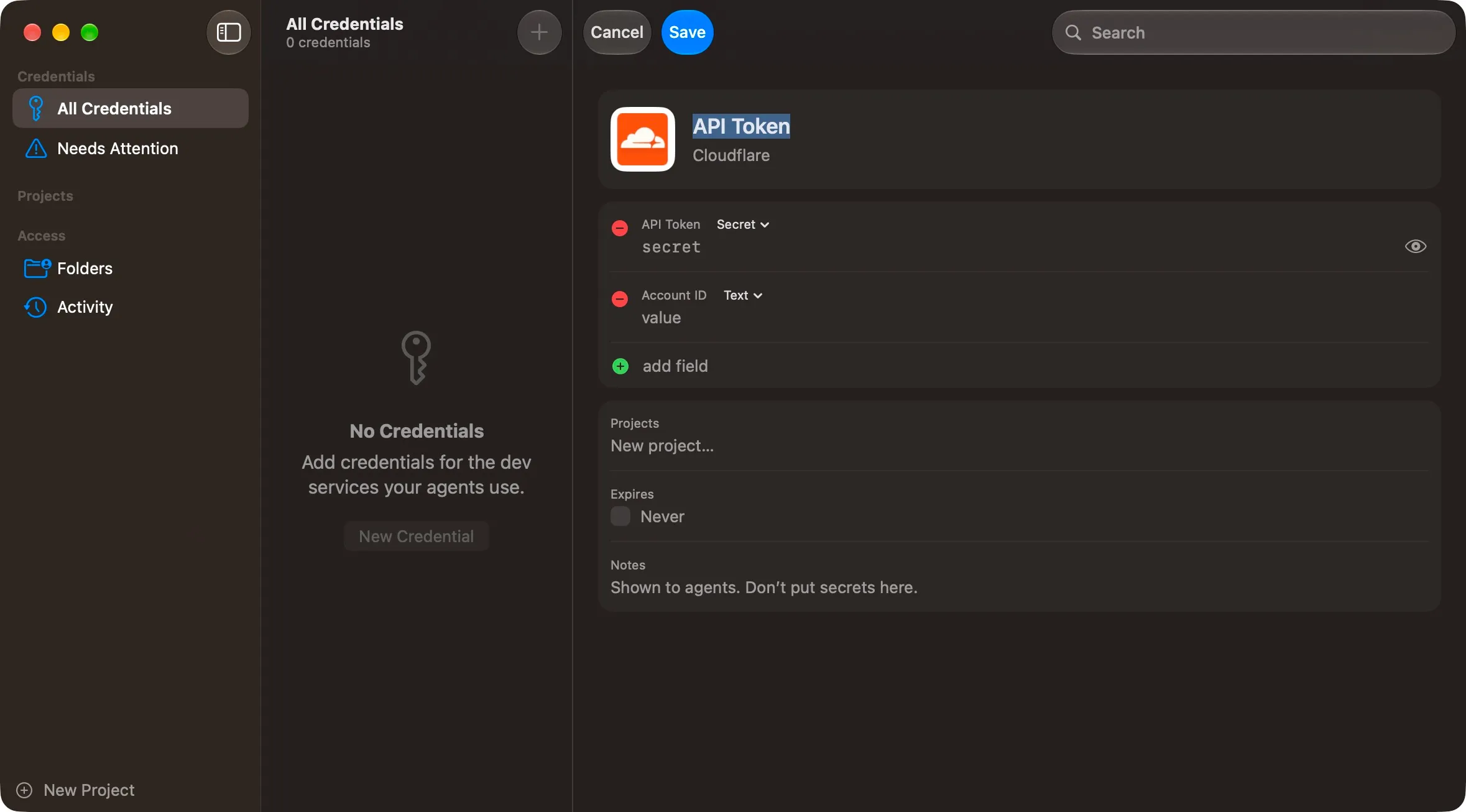Click the large key placeholder icon
Viewport: 1466px width, 812px height.
pos(416,358)
